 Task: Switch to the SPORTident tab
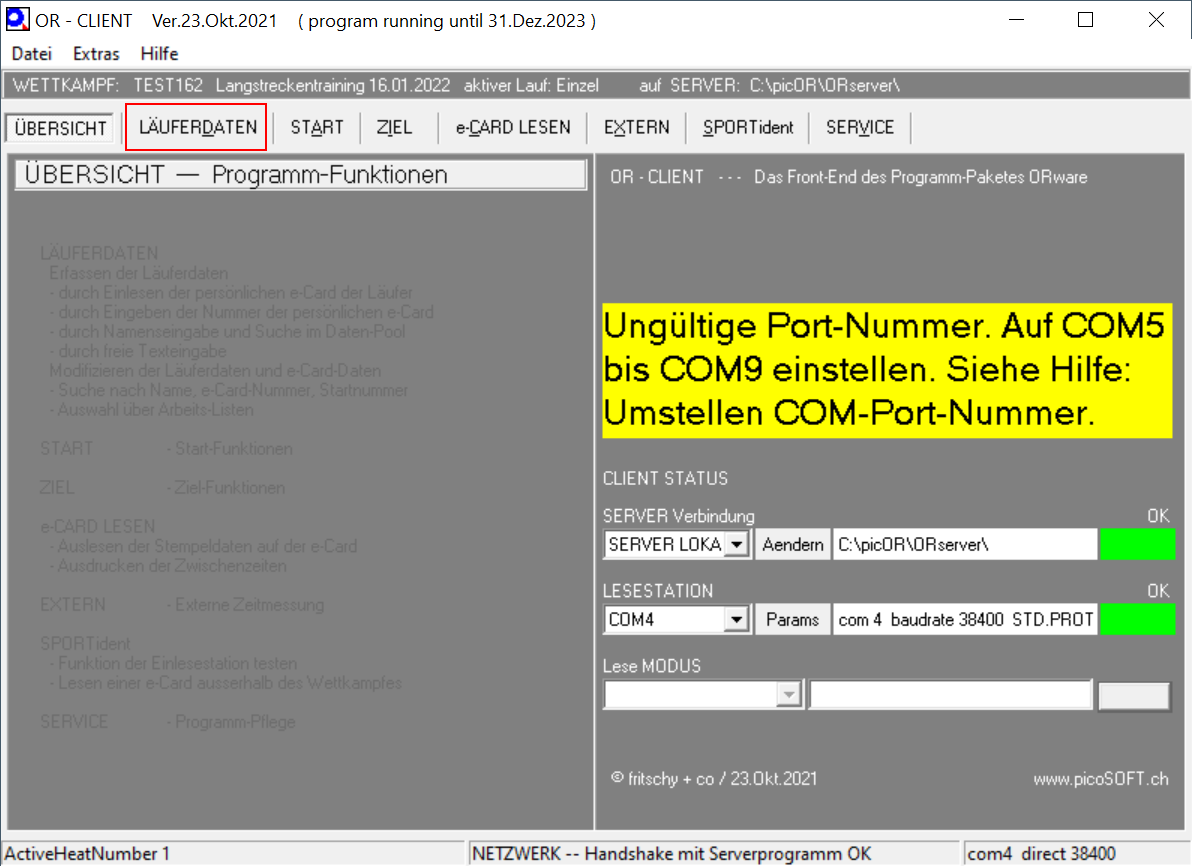pyautogui.click(x=748, y=127)
